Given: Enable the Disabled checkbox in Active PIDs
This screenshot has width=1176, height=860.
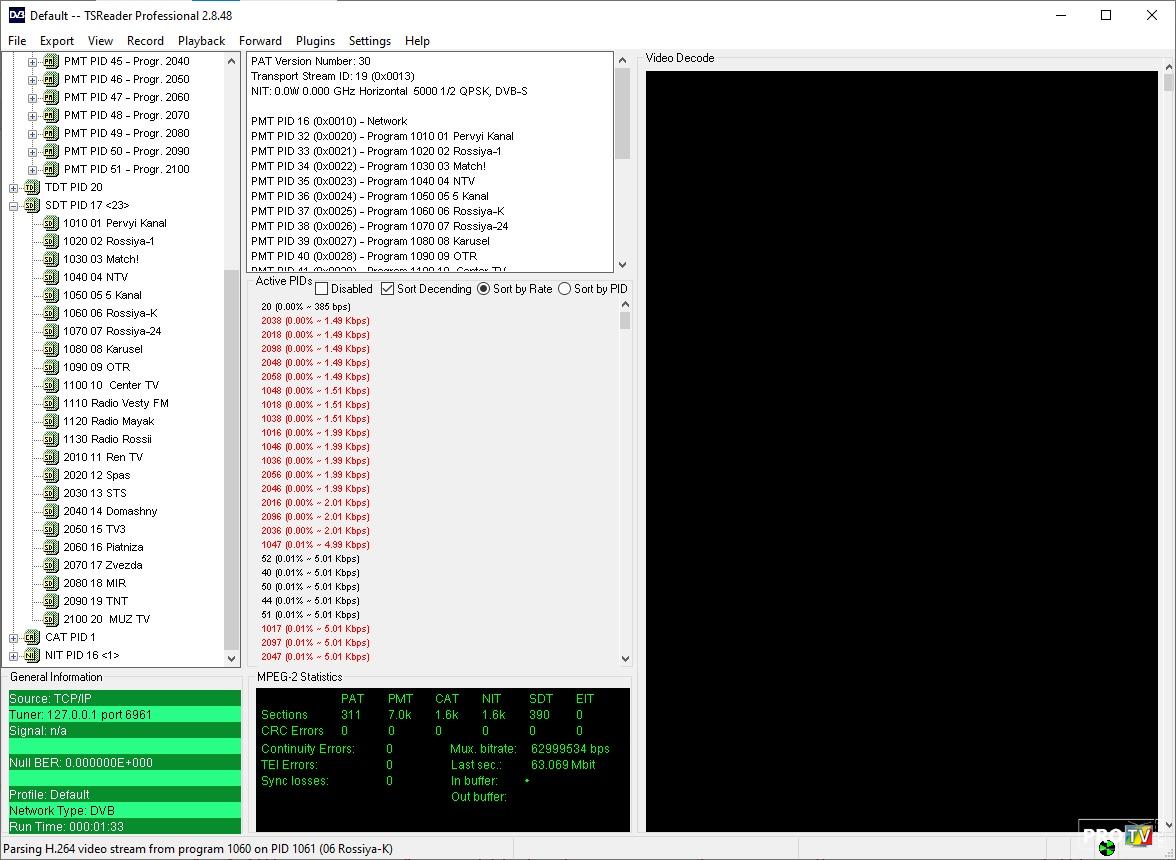Looking at the screenshot, I should [322, 289].
